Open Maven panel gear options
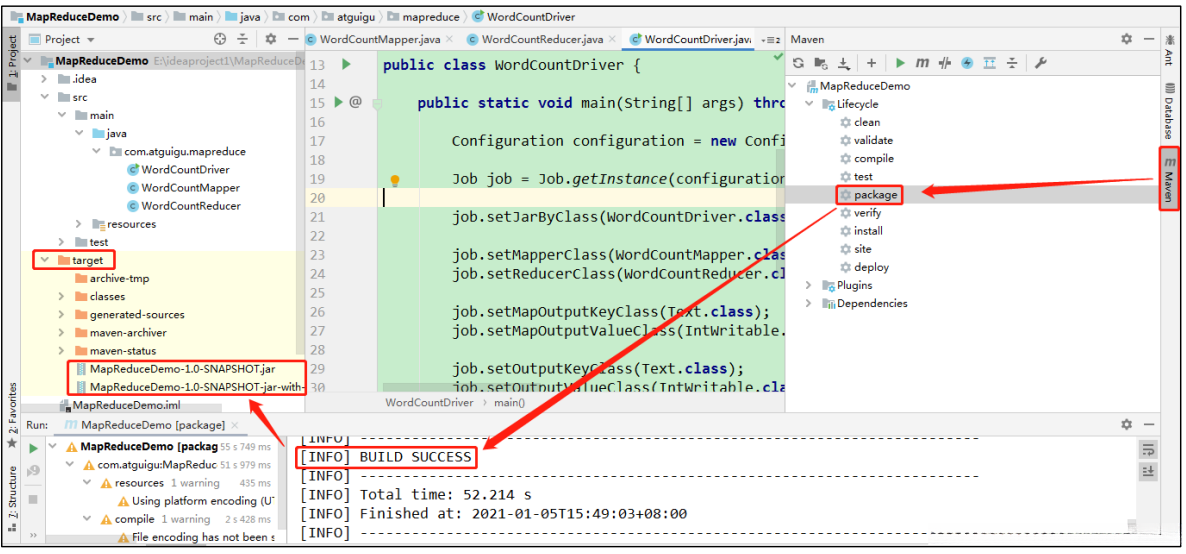 pyautogui.click(x=1126, y=39)
